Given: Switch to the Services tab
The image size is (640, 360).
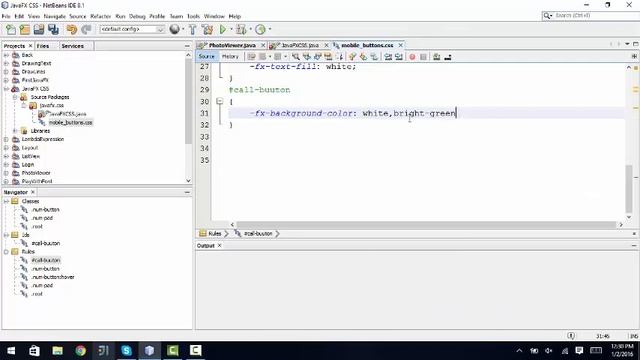Looking at the screenshot, I should [x=73, y=46].
